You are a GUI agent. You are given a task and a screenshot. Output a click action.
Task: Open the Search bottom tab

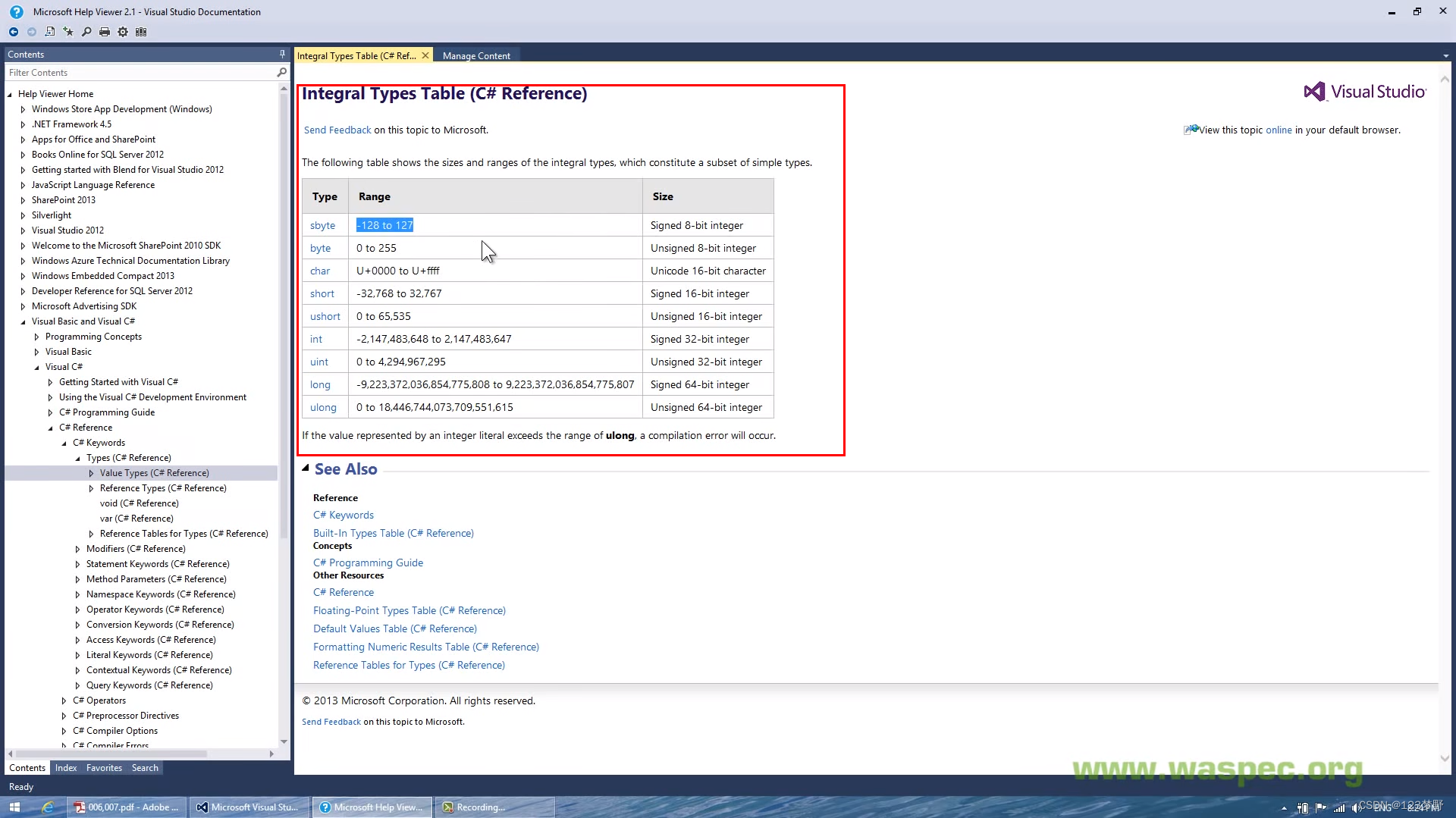pos(145,768)
